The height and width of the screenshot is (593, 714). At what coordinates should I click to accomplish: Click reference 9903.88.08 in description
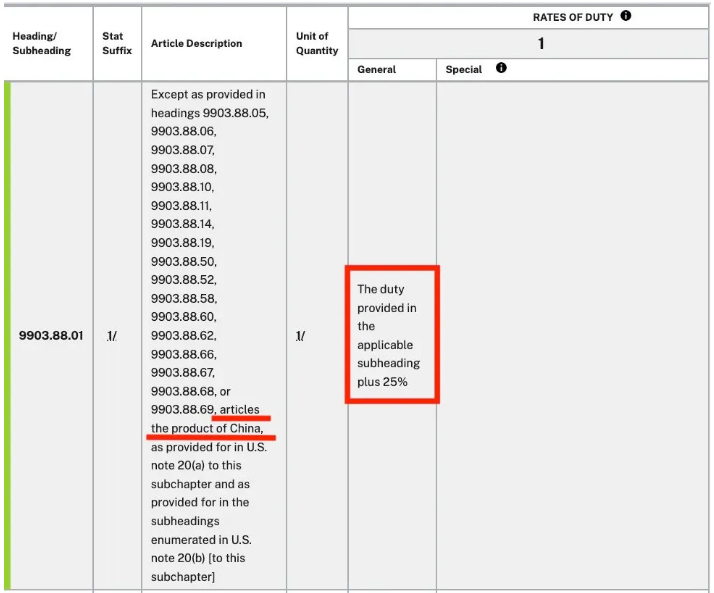(x=183, y=169)
